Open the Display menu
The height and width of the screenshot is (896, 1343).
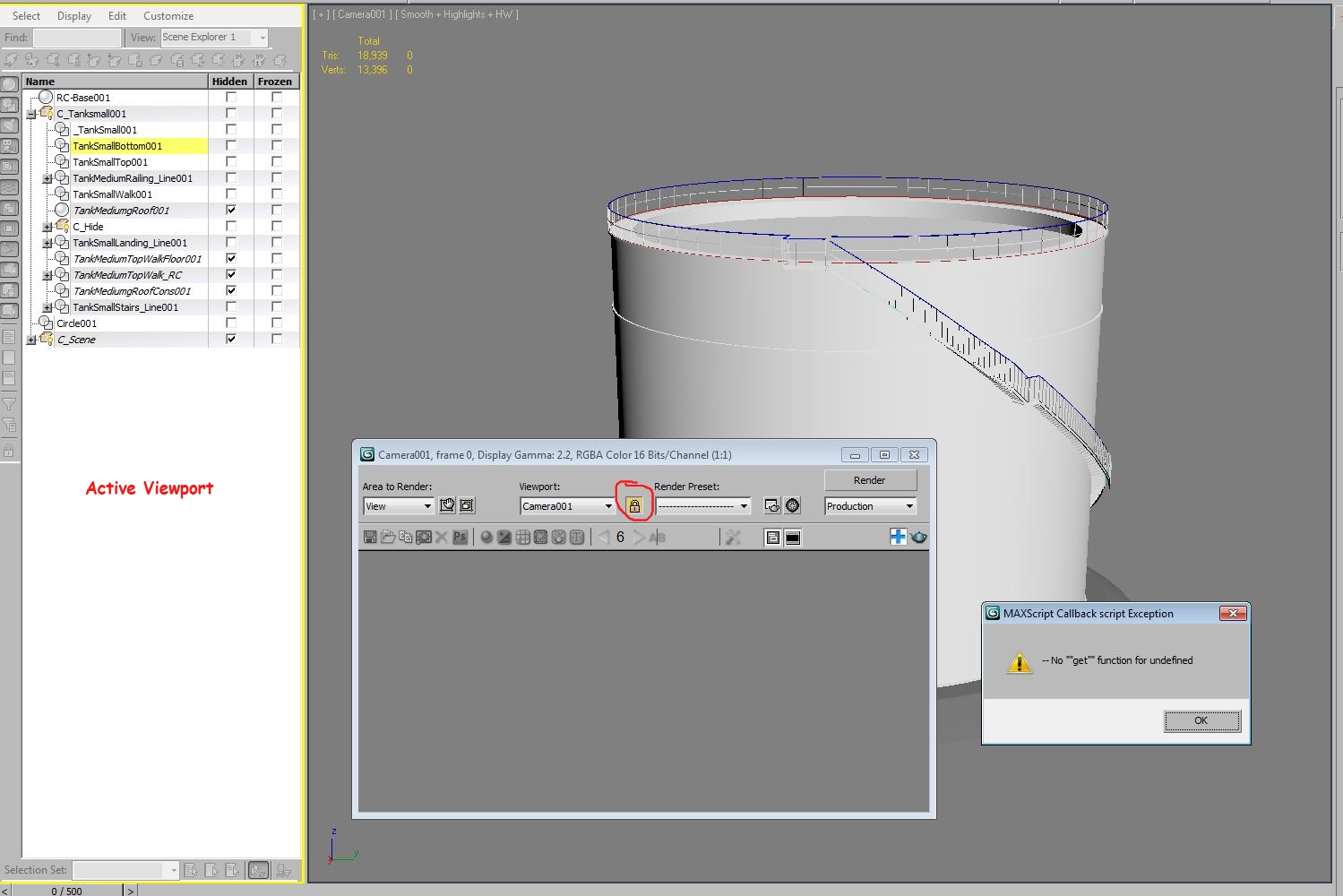coord(74,16)
